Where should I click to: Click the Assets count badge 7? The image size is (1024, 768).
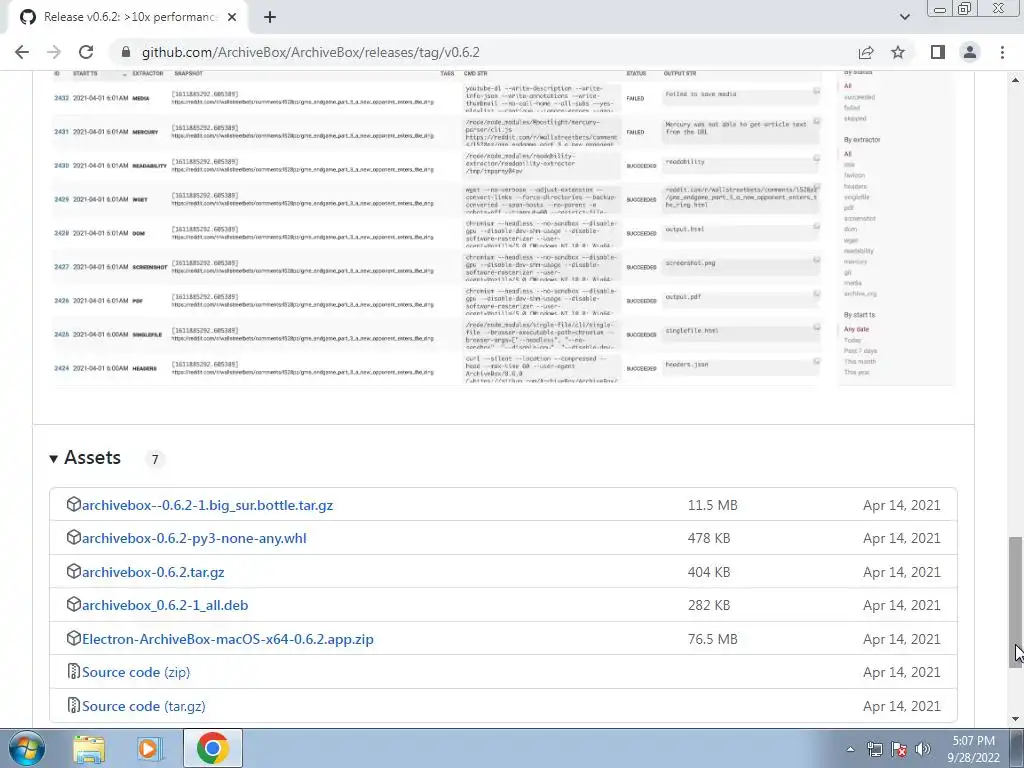[155, 460]
